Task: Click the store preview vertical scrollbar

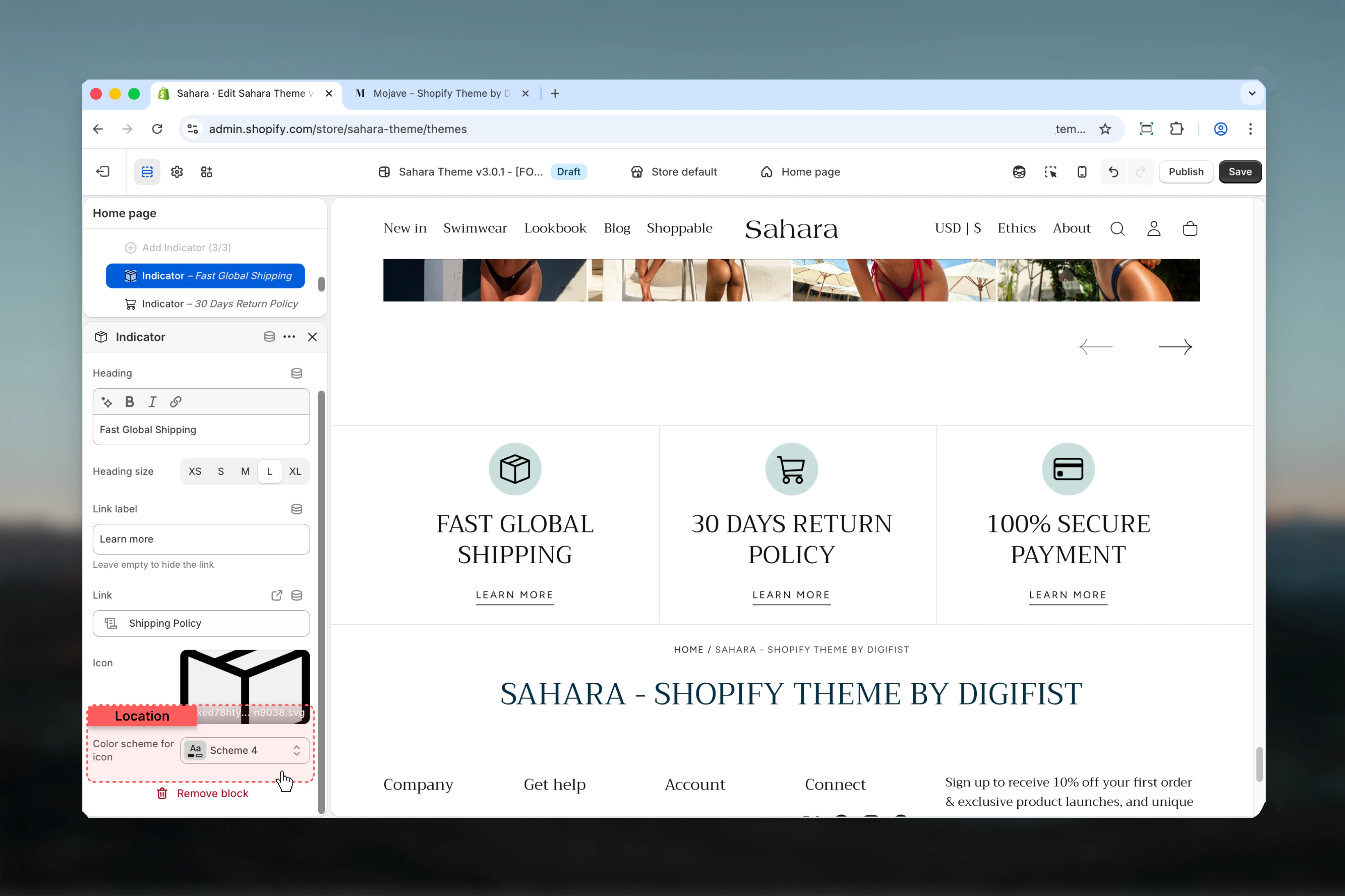Action: tap(1259, 764)
